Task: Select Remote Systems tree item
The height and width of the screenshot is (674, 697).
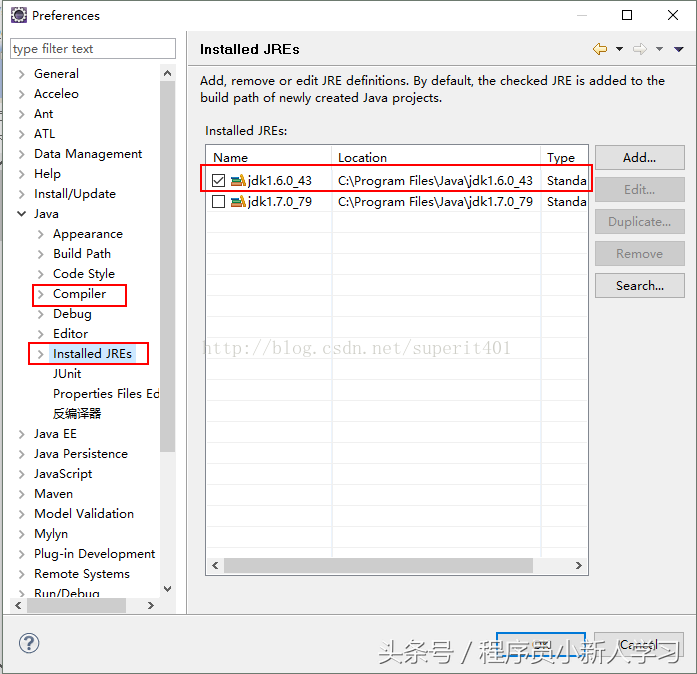Action: [x=82, y=574]
